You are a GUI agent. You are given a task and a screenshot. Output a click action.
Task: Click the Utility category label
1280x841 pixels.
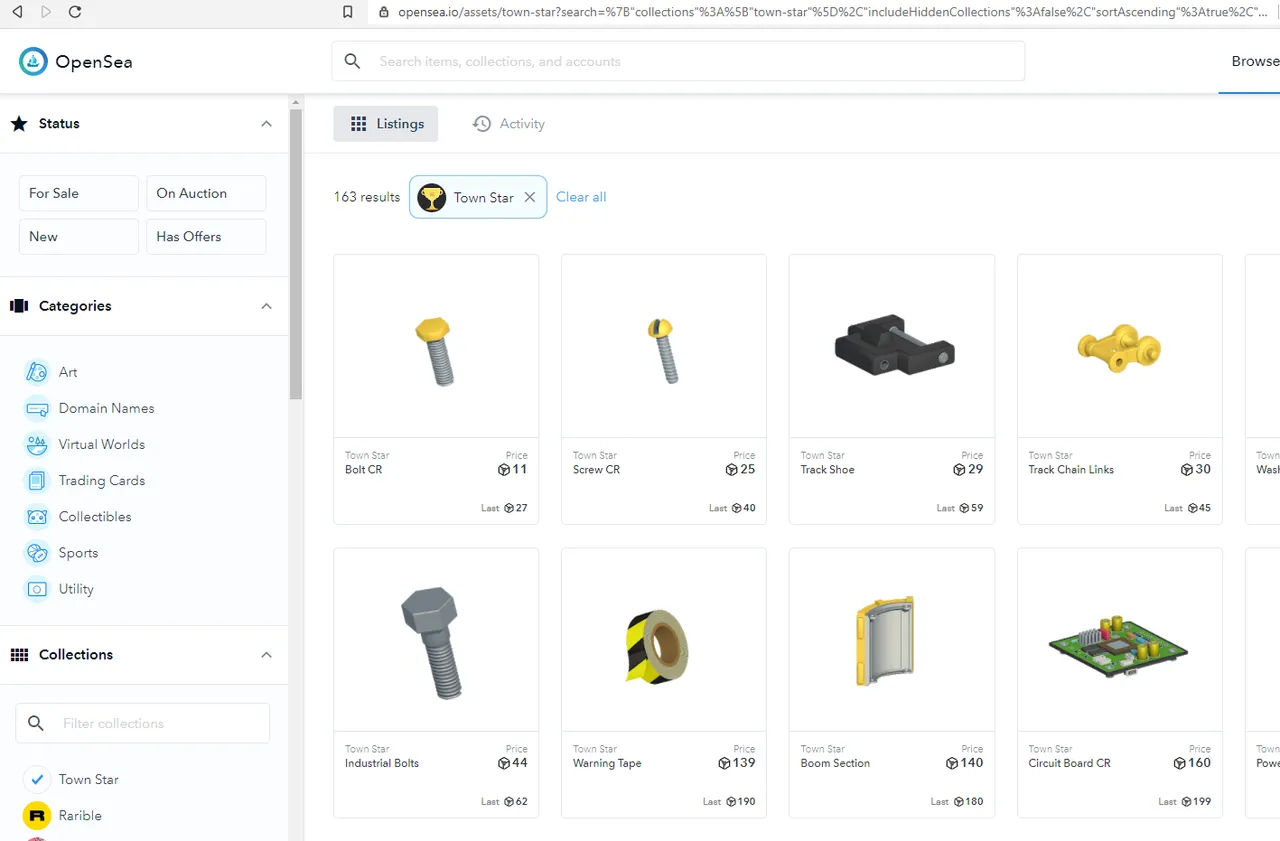(76, 589)
